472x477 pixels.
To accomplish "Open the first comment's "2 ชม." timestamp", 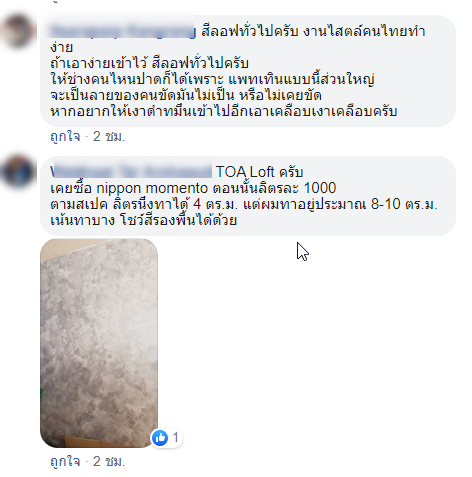I will (109, 136).
